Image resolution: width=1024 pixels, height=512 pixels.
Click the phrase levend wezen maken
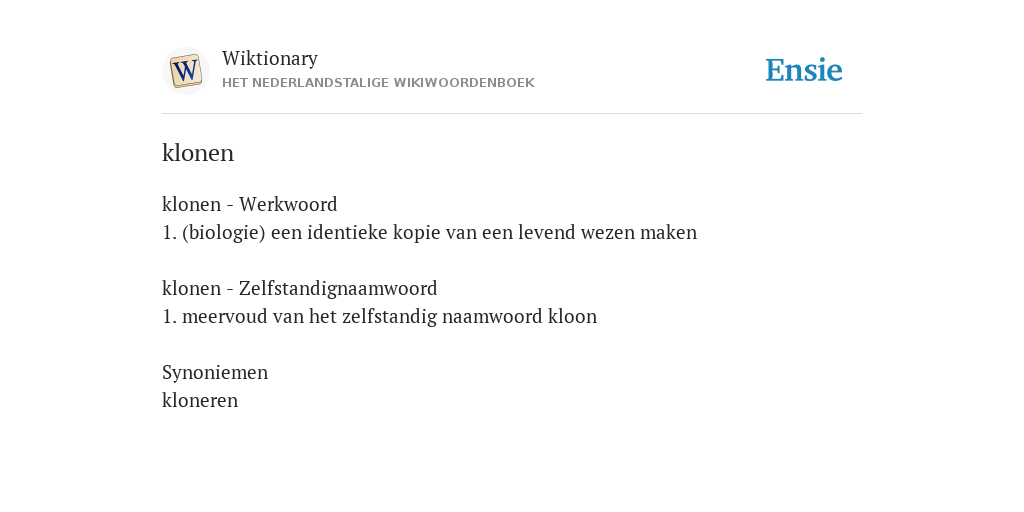tap(607, 232)
